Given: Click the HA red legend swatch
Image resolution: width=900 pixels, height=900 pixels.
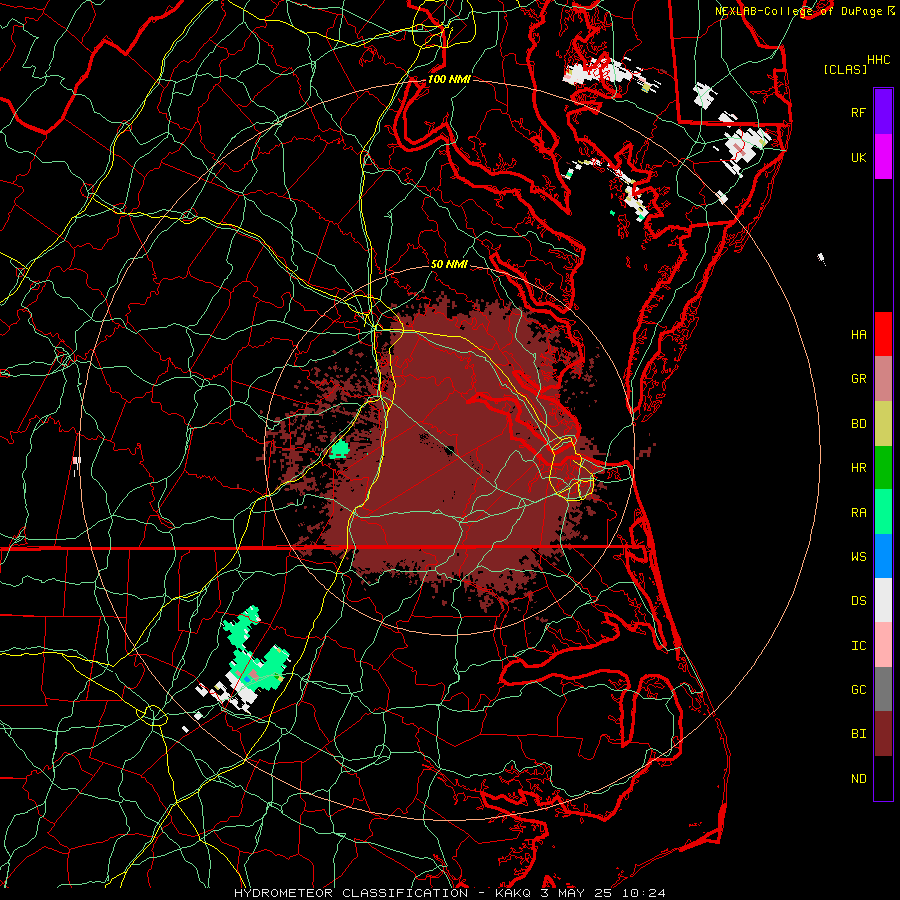Looking at the screenshot, I should 883,334.
